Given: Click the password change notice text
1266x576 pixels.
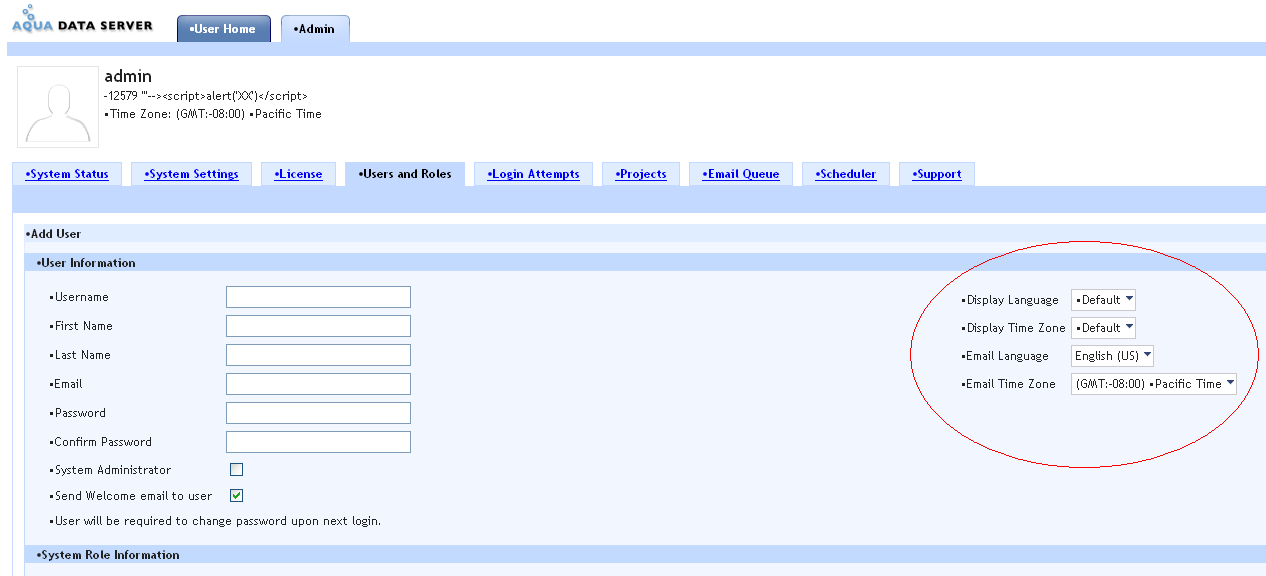Looking at the screenshot, I should (x=216, y=521).
